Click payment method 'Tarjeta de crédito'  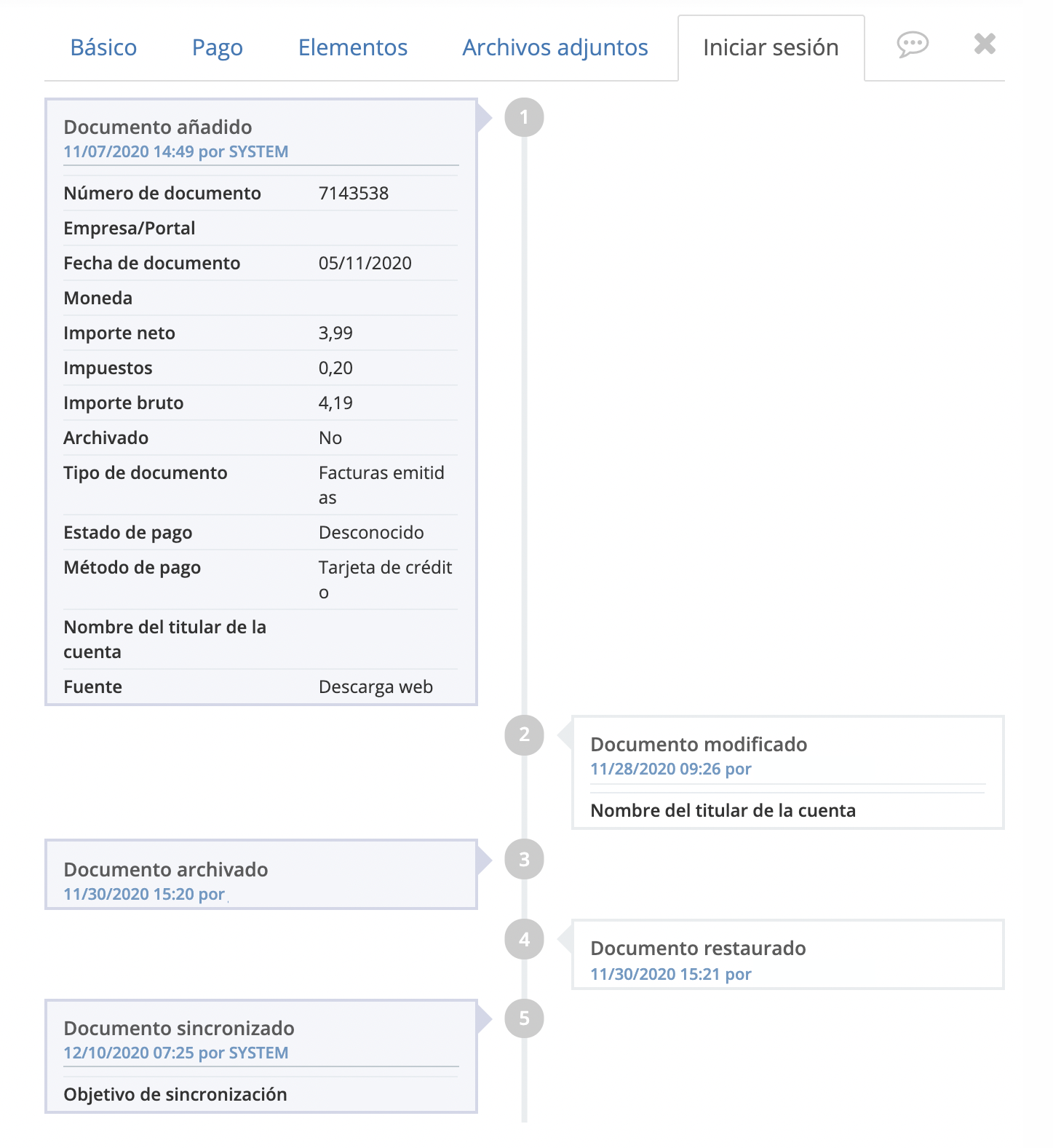tap(386, 579)
